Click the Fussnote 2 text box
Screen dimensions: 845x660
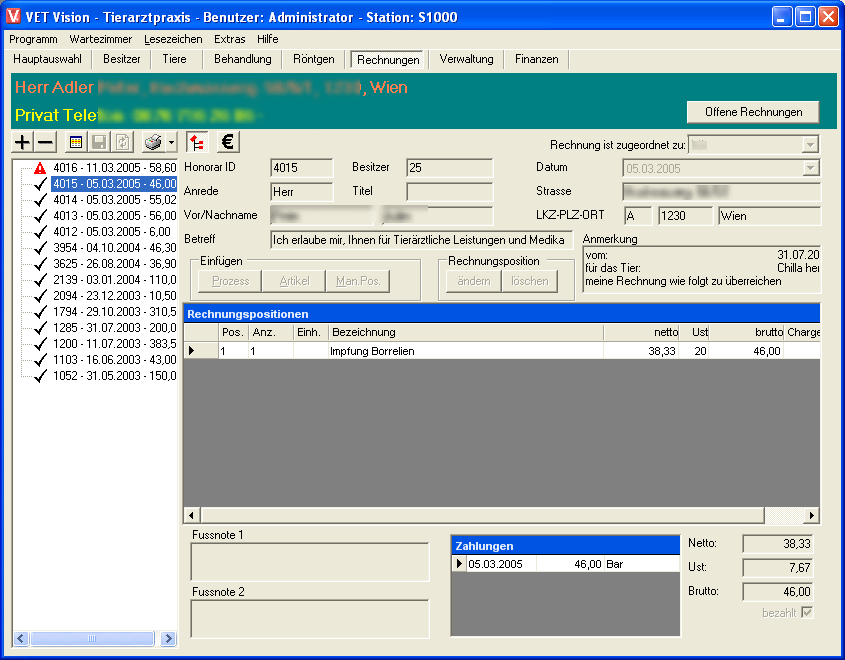click(x=310, y=619)
